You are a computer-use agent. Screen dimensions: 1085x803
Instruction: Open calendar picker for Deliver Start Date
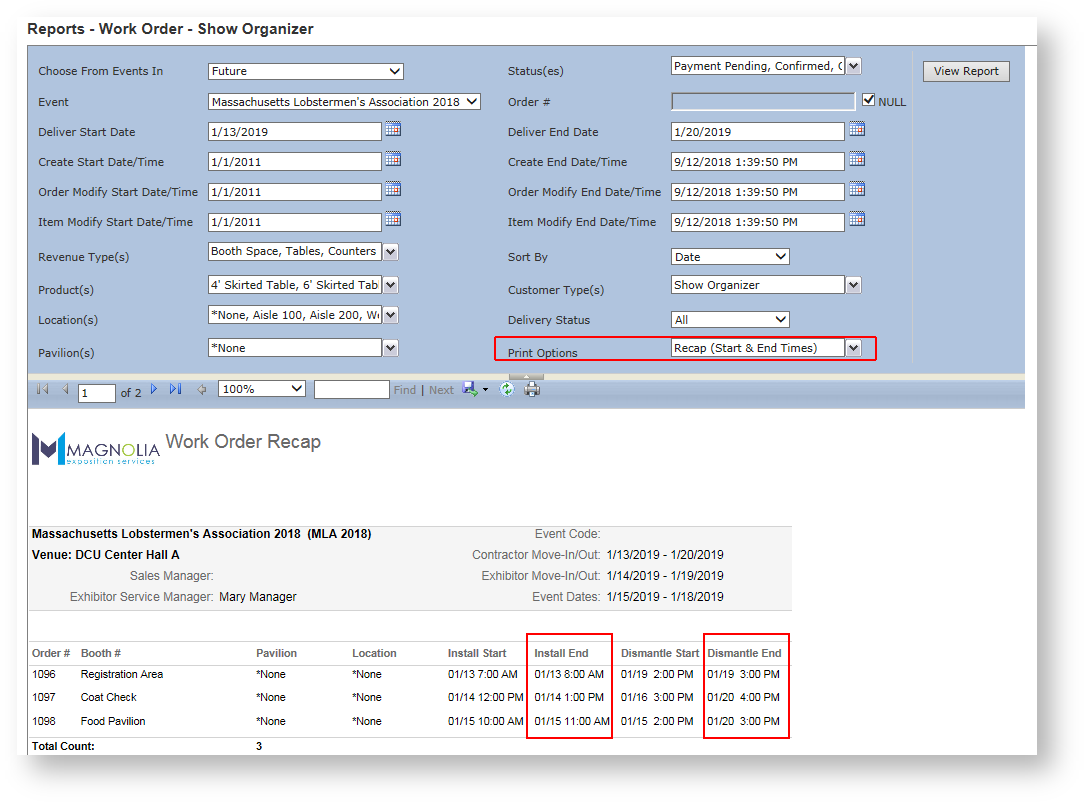pyautogui.click(x=393, y=130)
